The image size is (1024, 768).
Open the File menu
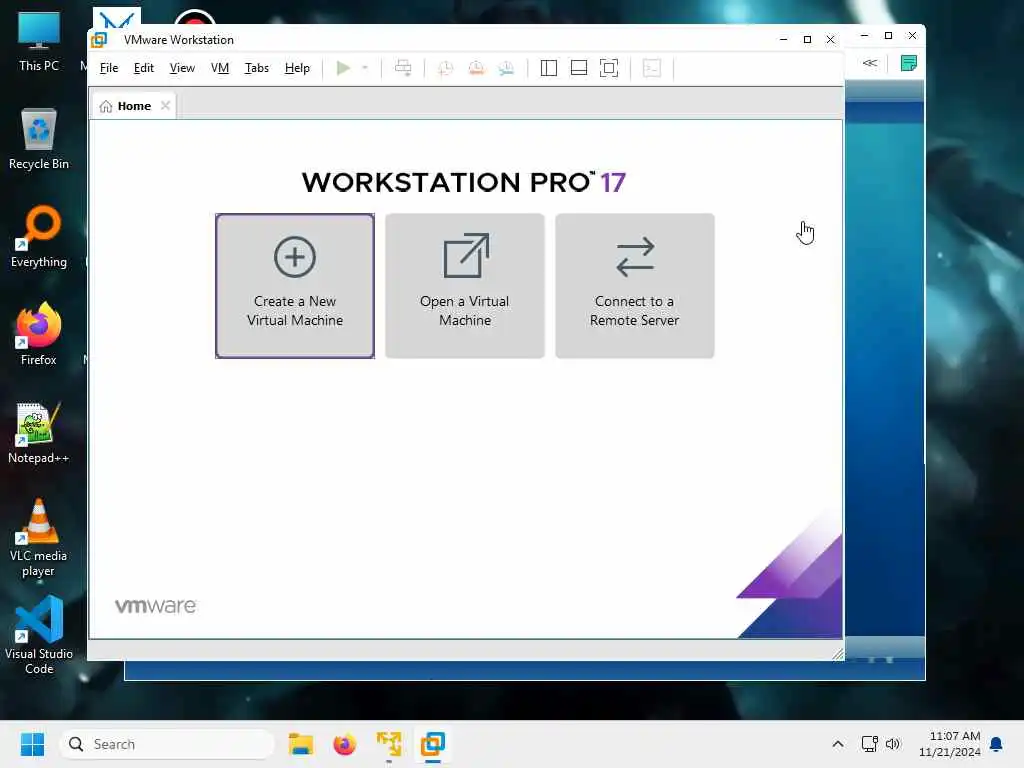tap(108, 68)
